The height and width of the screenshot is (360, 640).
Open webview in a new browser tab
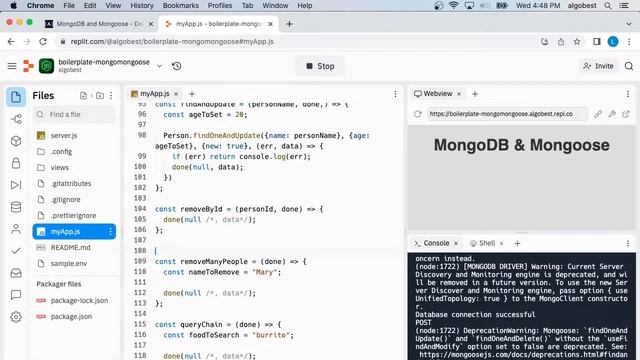point(626,114)
